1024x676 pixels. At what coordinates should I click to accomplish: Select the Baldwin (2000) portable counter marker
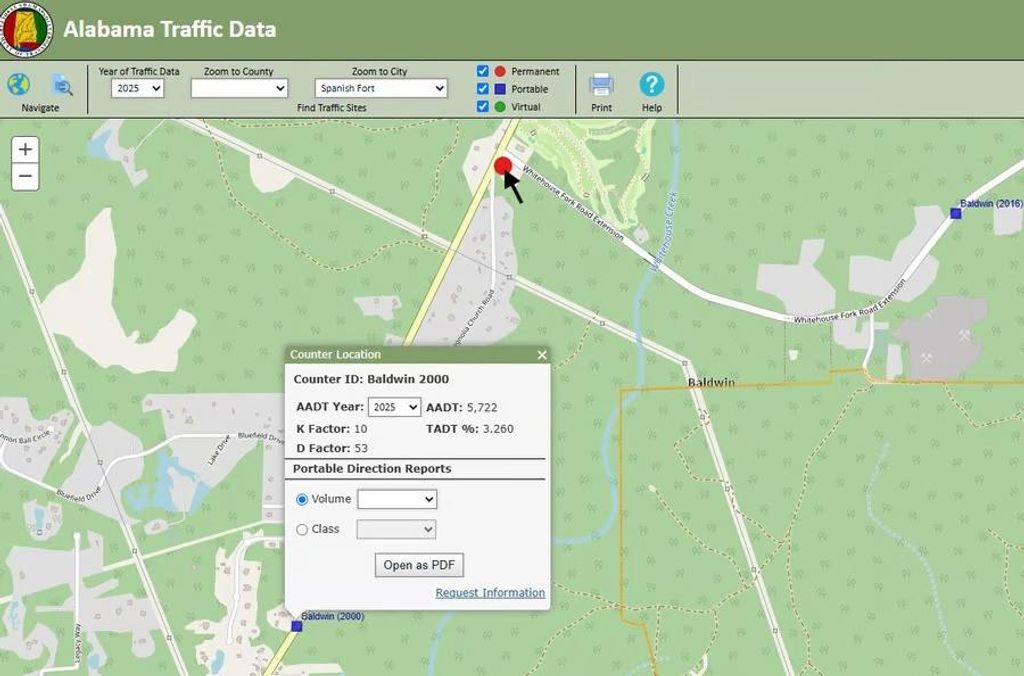pyautogui.click(x=296, y=626)
